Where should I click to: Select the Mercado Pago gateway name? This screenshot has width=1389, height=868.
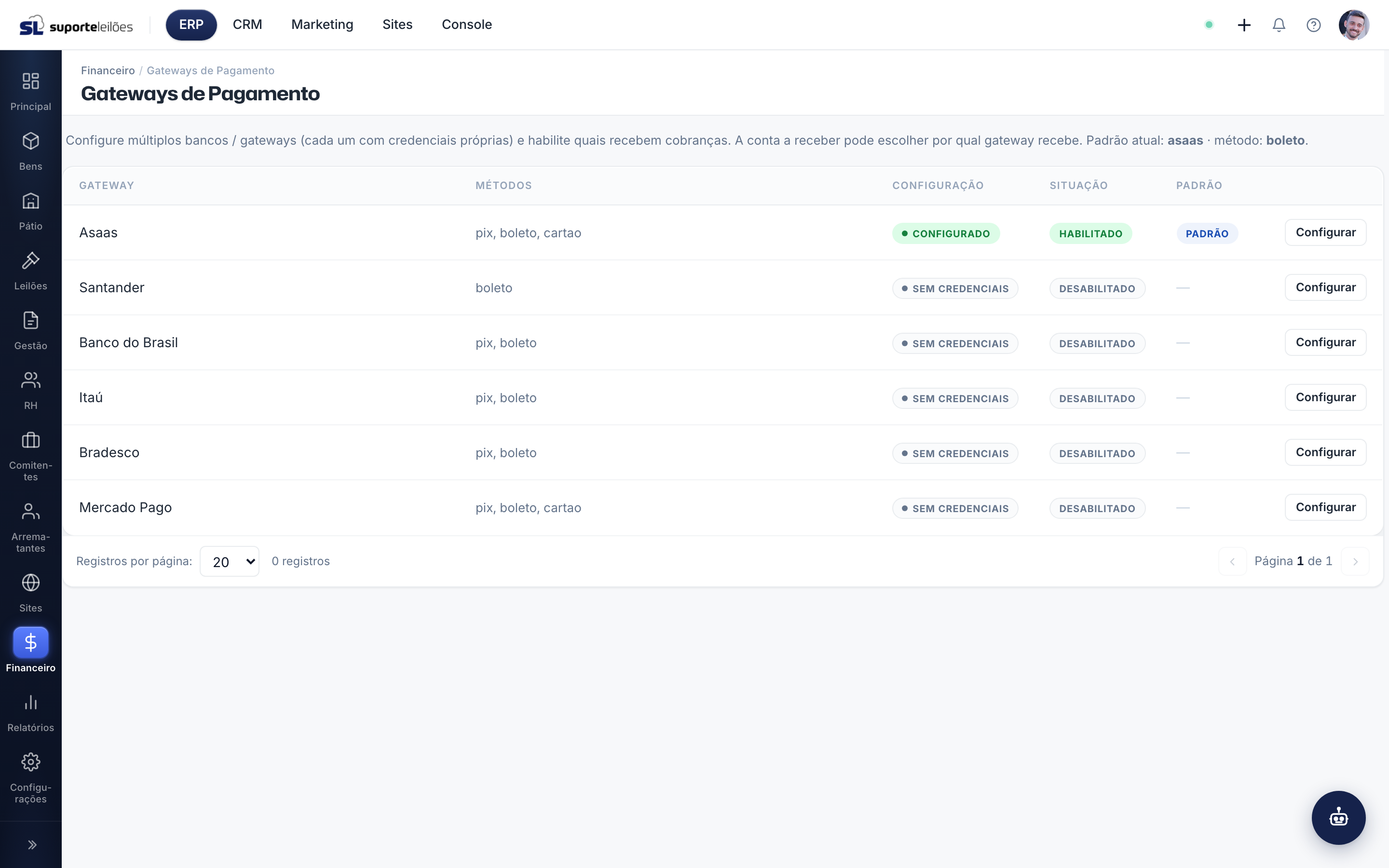point(126,507)
